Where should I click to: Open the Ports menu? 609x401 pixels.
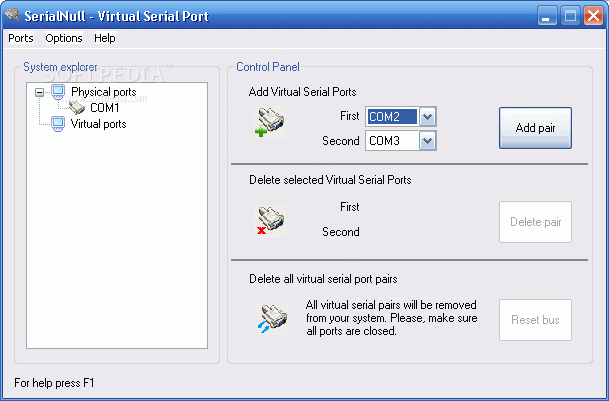pyautogui.click(x=21, y=38)
